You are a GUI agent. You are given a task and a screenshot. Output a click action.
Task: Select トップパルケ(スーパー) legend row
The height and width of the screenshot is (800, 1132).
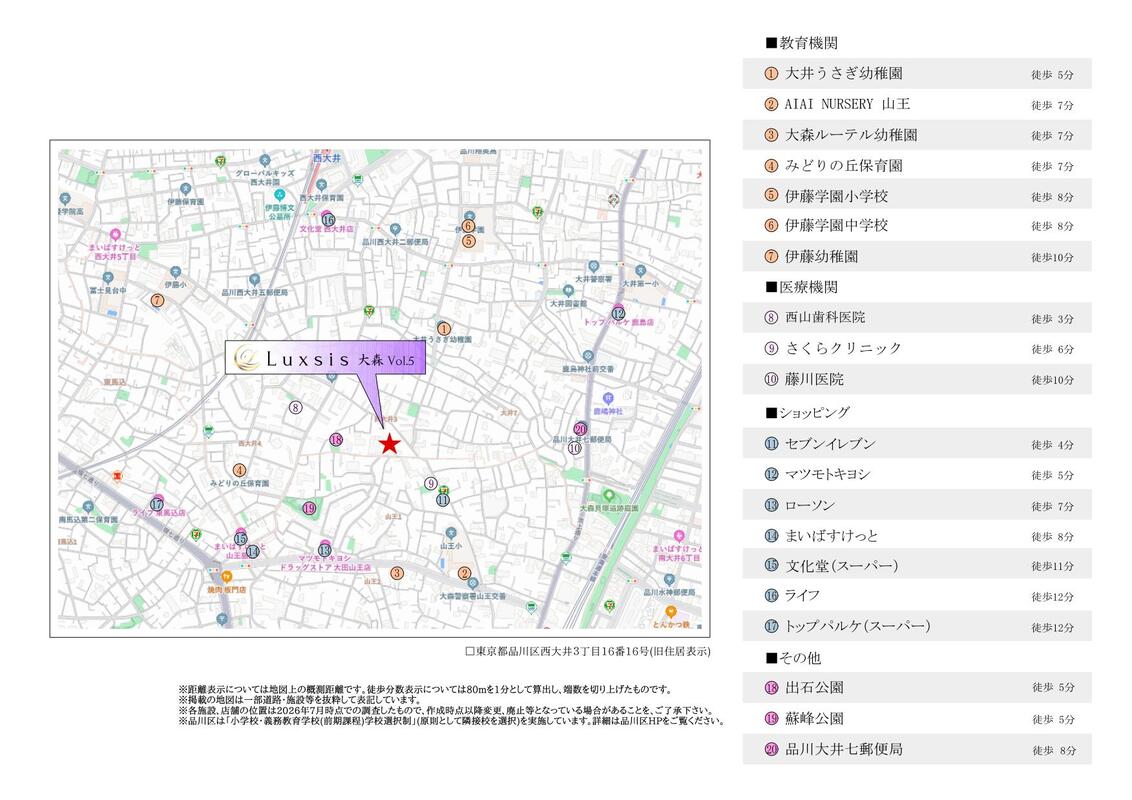click(917, 626)
